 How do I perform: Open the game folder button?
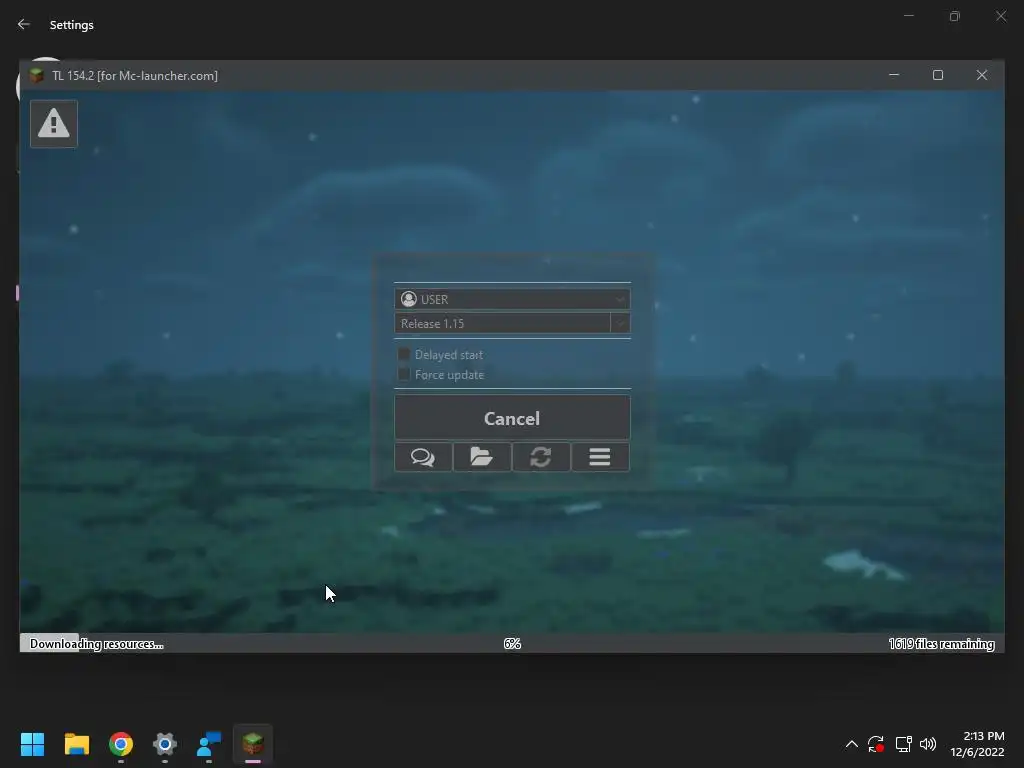pyautogui.click(x=482, y=456)
